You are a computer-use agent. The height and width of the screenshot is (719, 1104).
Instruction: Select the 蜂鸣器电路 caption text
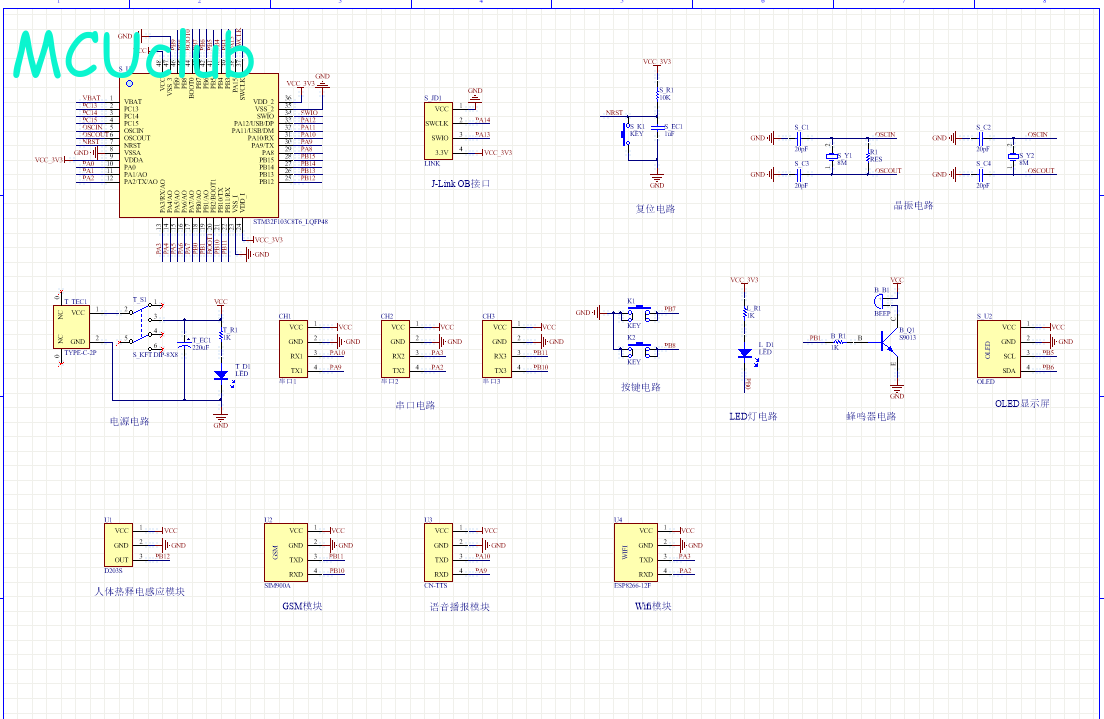(x=871, y=416)
